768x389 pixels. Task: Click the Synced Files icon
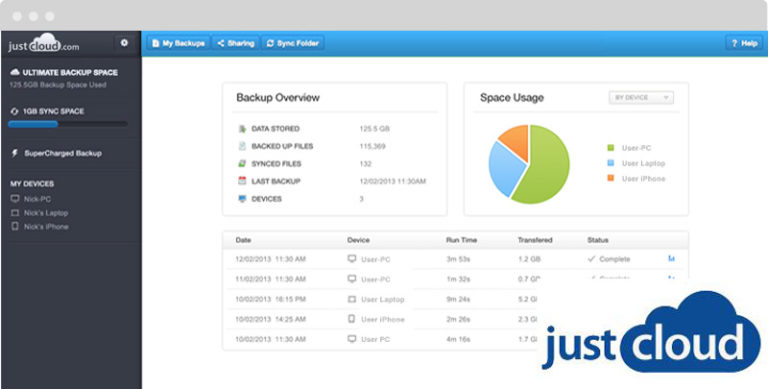(242, 164)
